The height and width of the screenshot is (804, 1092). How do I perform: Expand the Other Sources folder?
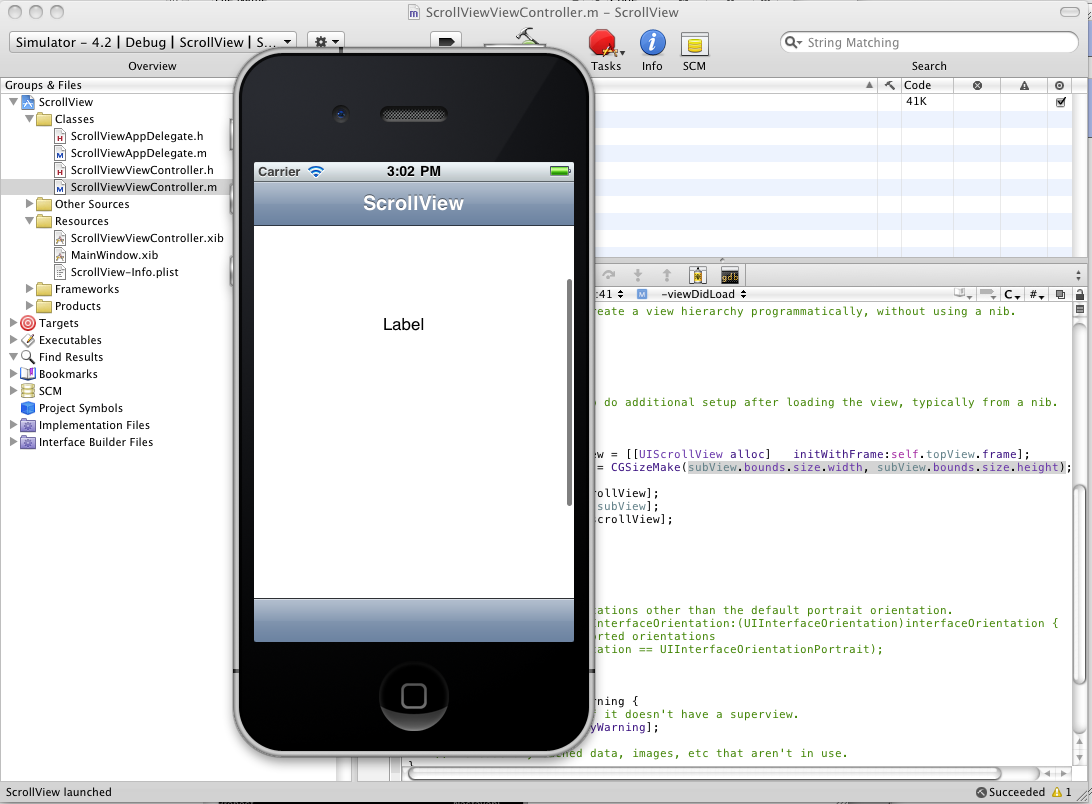[x=29, y=204]
